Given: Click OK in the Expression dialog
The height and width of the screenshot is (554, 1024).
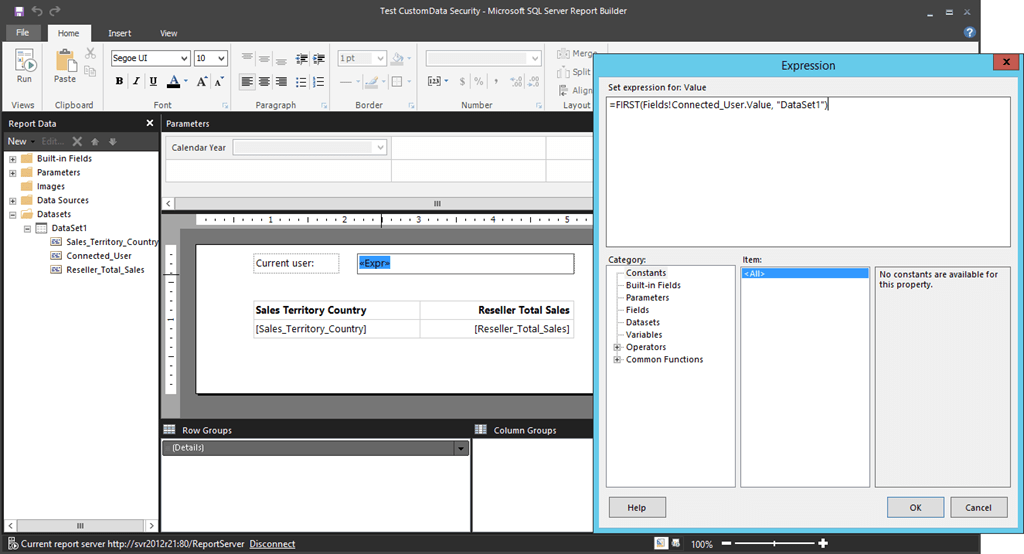Looking at the screenshot, I should coord(916,508).
